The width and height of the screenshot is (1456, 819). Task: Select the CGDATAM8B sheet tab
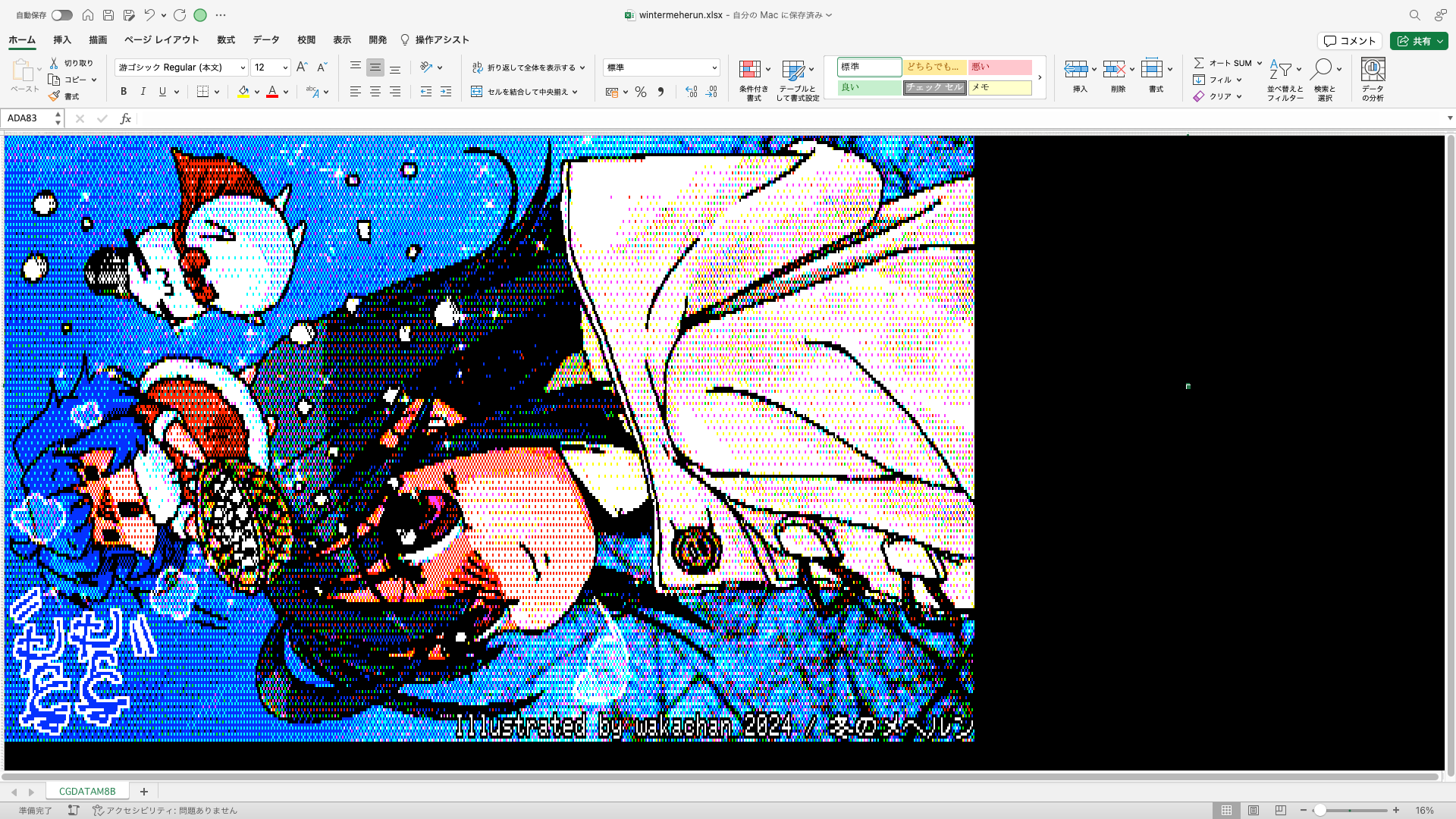coord(87,791)
